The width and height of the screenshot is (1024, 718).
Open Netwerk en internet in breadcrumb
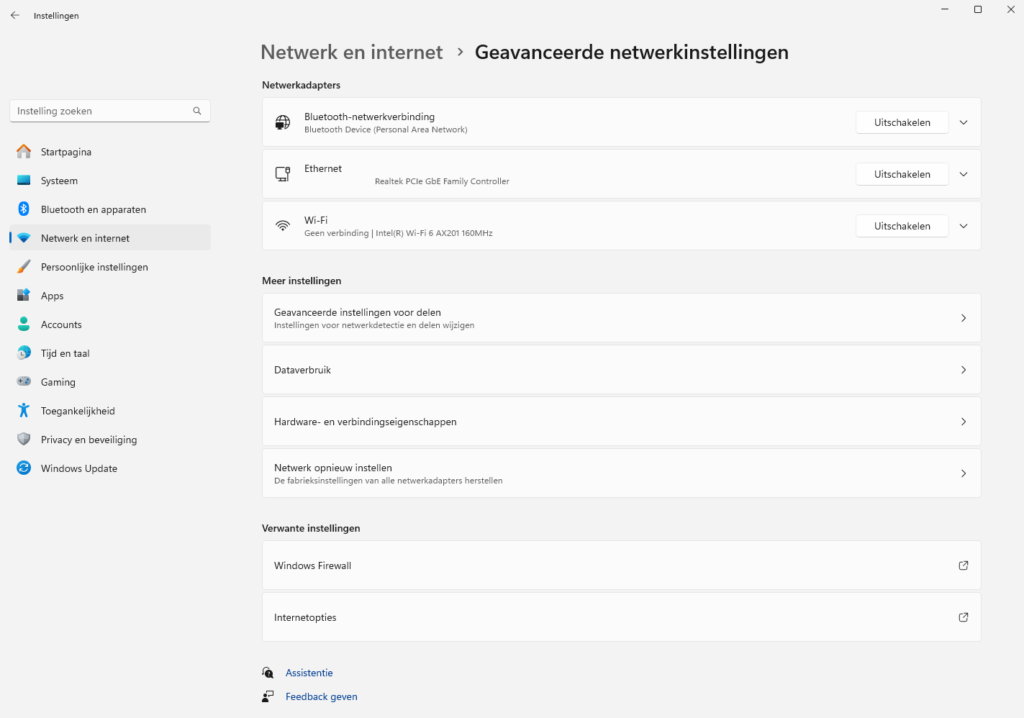click(351, 52)
